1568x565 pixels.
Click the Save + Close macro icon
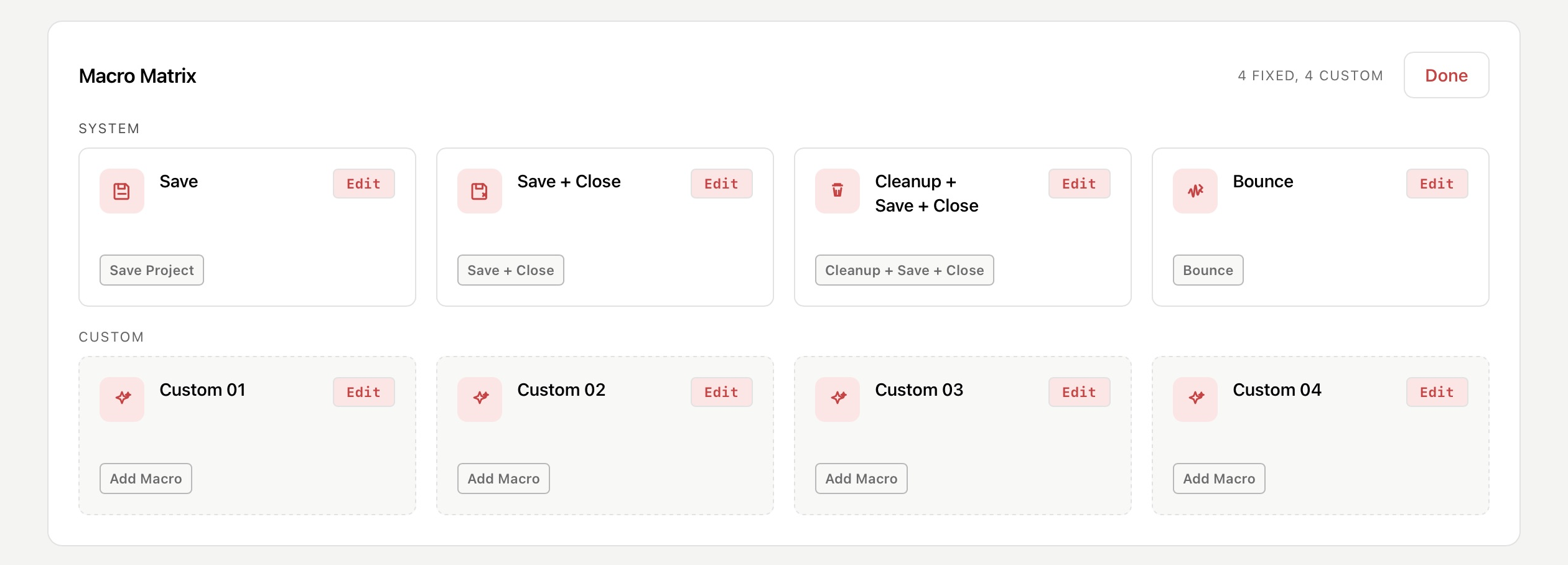(480, 191)
